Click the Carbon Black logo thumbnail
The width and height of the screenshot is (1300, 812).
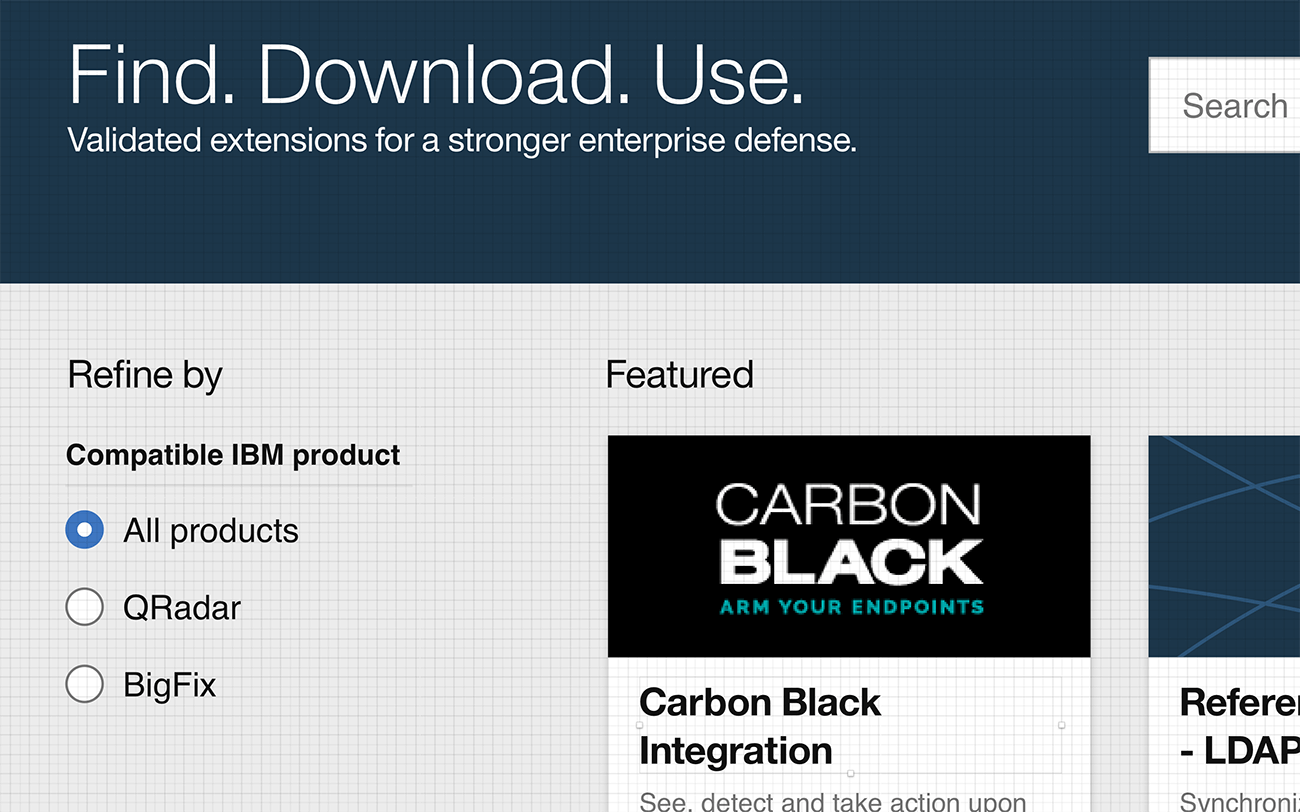pyautogui.click(x=849, y=545)
